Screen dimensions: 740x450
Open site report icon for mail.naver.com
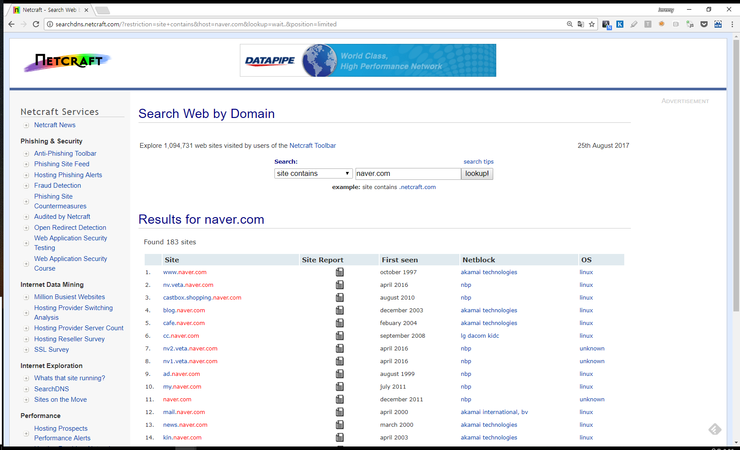pyautogui.click(x=340, y=412)
